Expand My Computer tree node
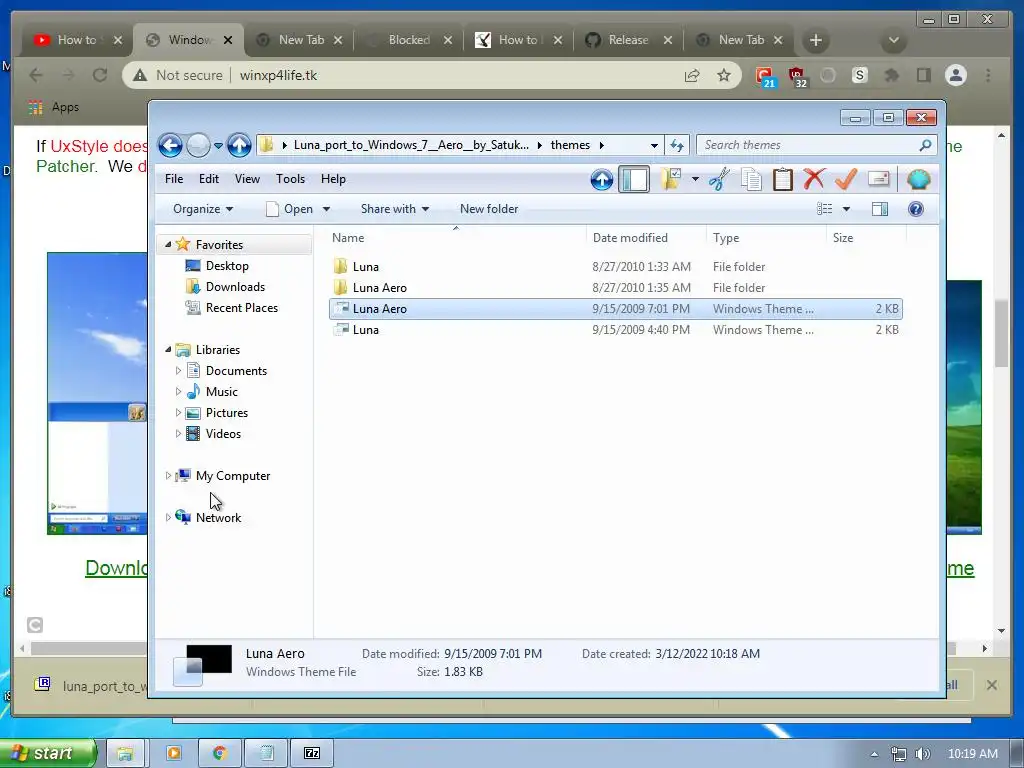The image size is (1024, 768). 168,475
